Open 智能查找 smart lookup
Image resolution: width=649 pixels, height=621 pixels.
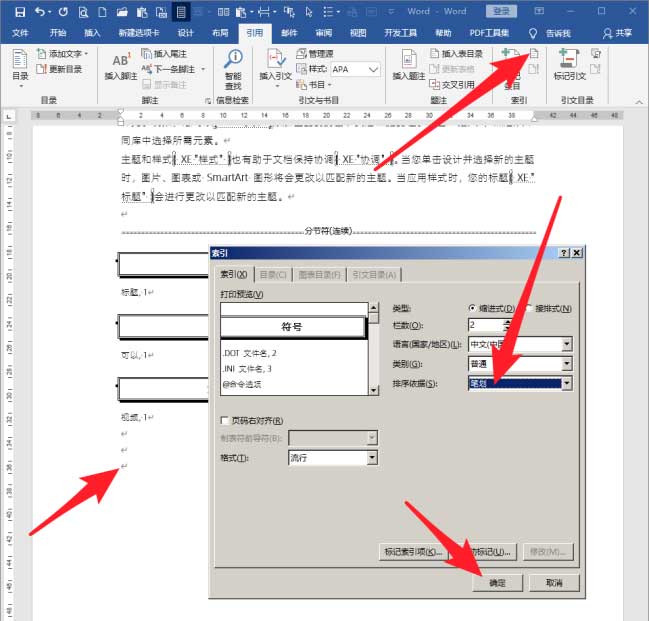pos(233,70)
